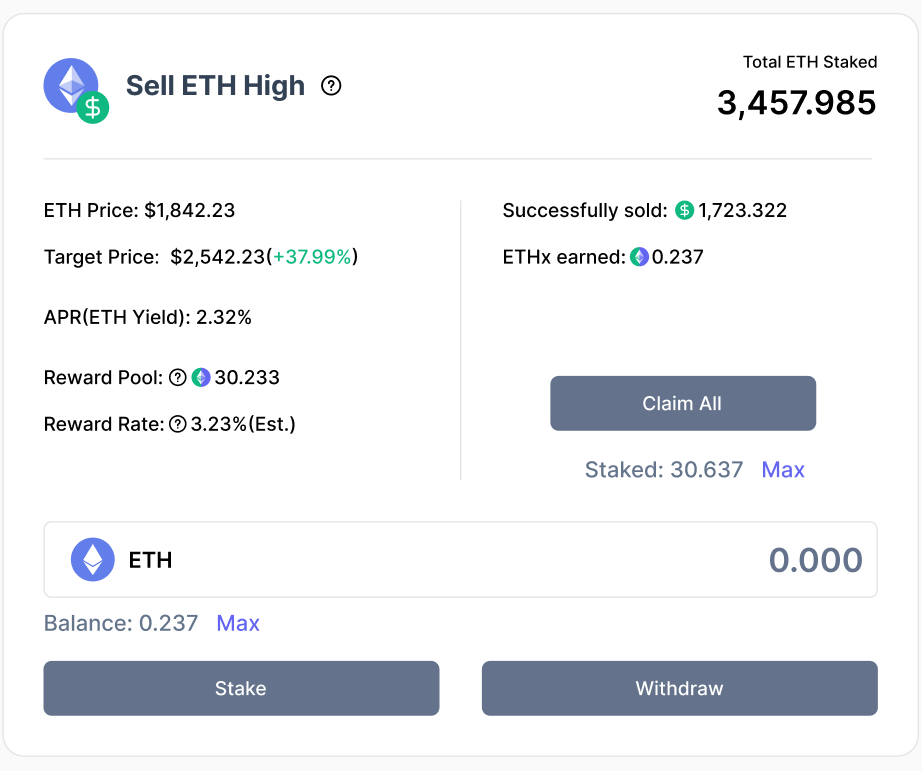Viewport: 922px width, 771px height.
Task: Click the green dollar icon beside Successfully sold
Action: 684,211
